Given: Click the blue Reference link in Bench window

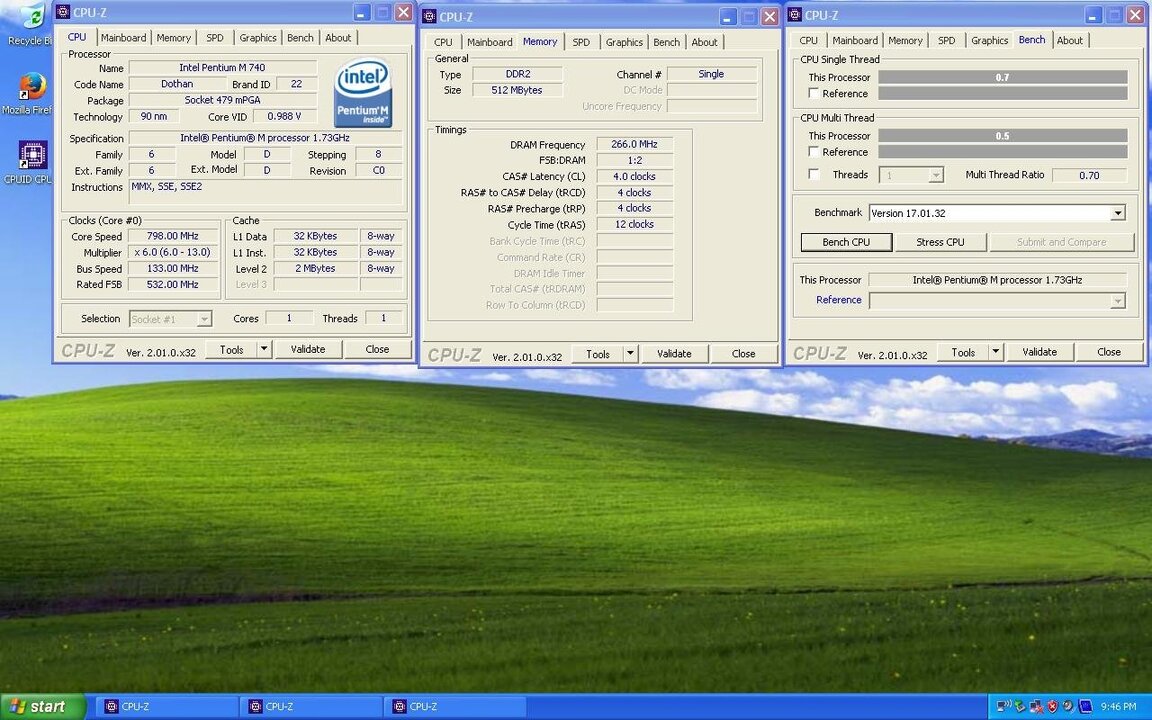Looking at the screenshot, I should tap(838, 300).
